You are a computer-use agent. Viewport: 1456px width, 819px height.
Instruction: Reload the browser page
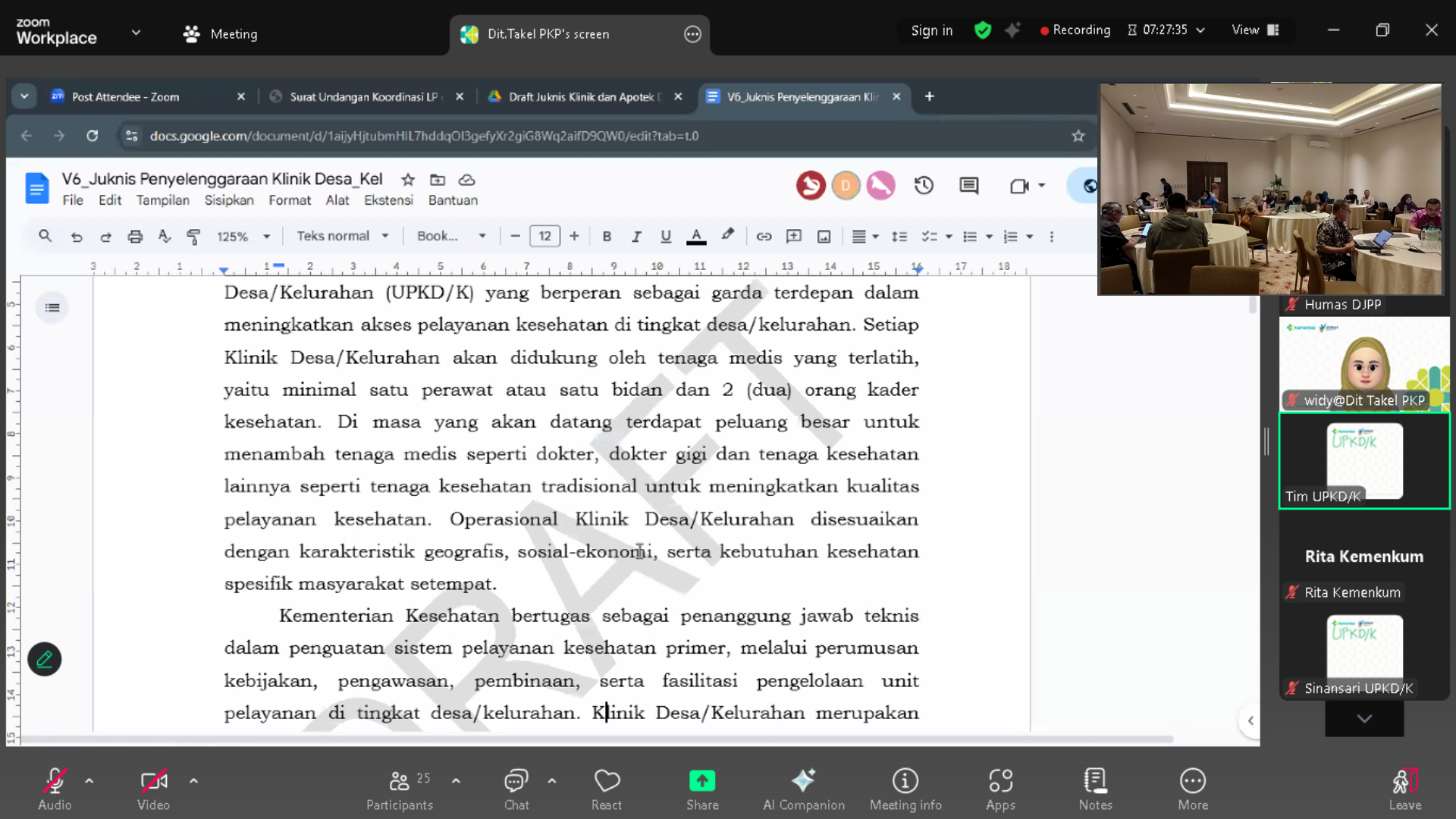[93, 136]
